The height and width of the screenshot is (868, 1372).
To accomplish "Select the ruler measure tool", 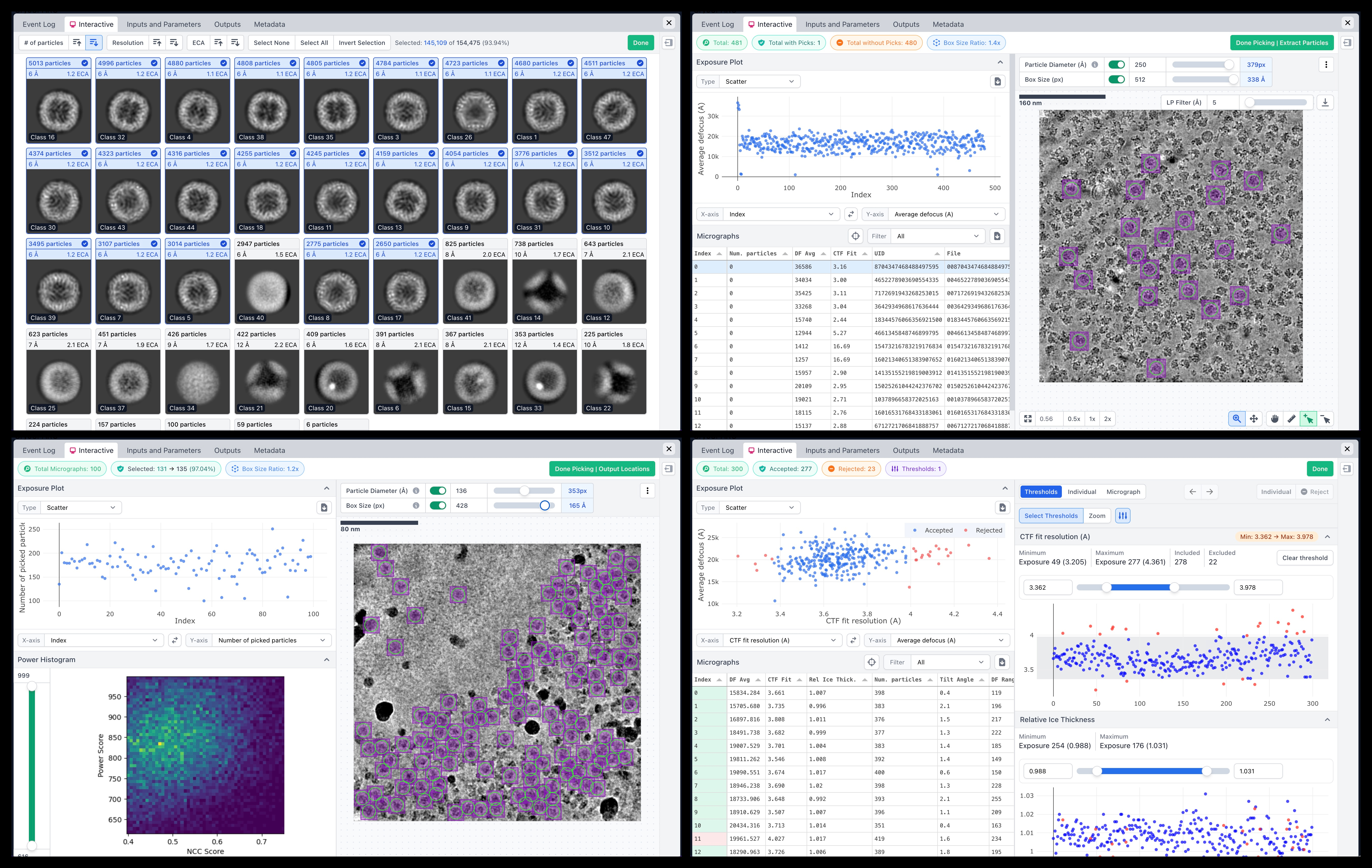I will coord(1292,419).
